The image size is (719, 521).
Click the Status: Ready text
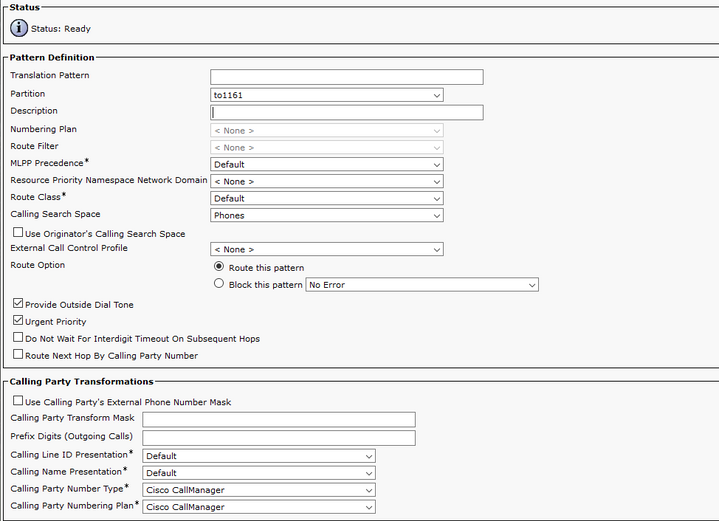click(61, 28)
